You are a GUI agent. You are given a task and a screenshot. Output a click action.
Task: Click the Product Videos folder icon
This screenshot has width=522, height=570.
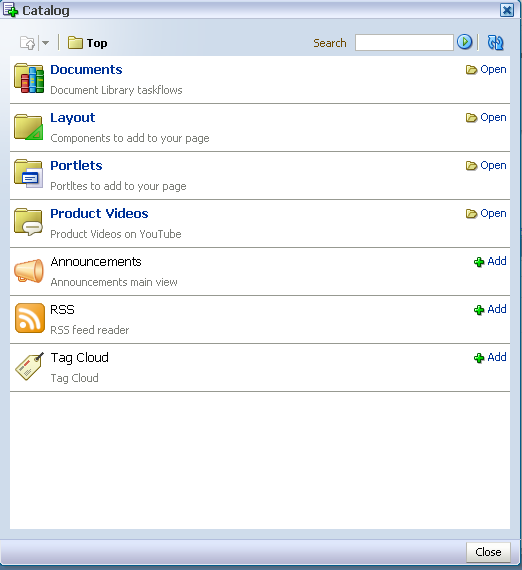click(29, 222)
